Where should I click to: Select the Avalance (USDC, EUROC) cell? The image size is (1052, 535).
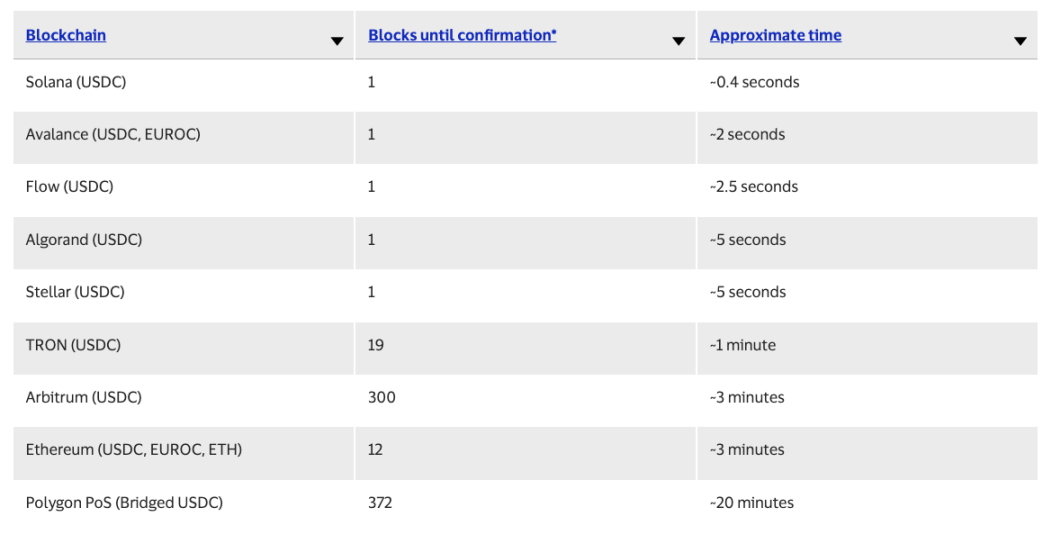[113, 134]
